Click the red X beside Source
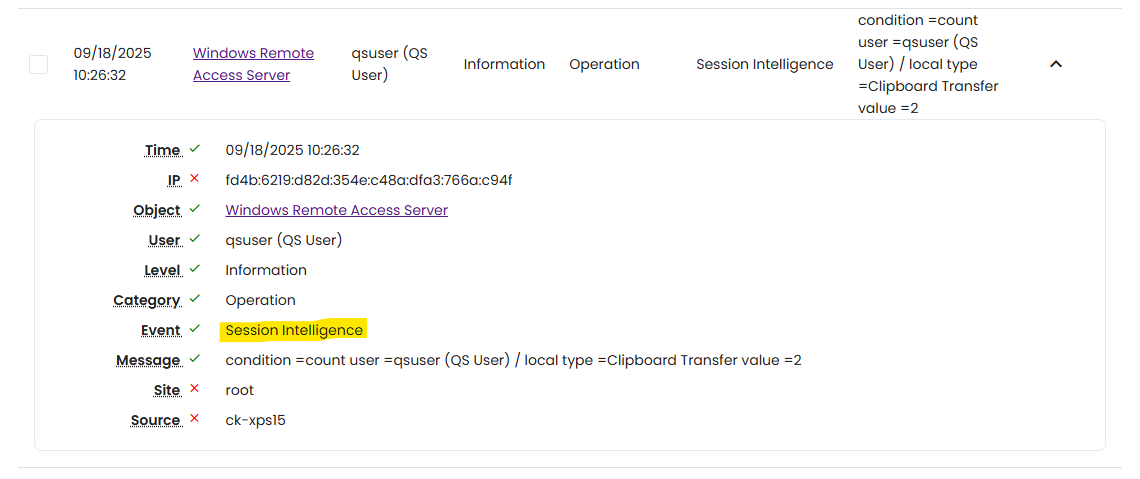Image resolution: width=1140 pixels, height=479 pixels. [x=195, y=419]
